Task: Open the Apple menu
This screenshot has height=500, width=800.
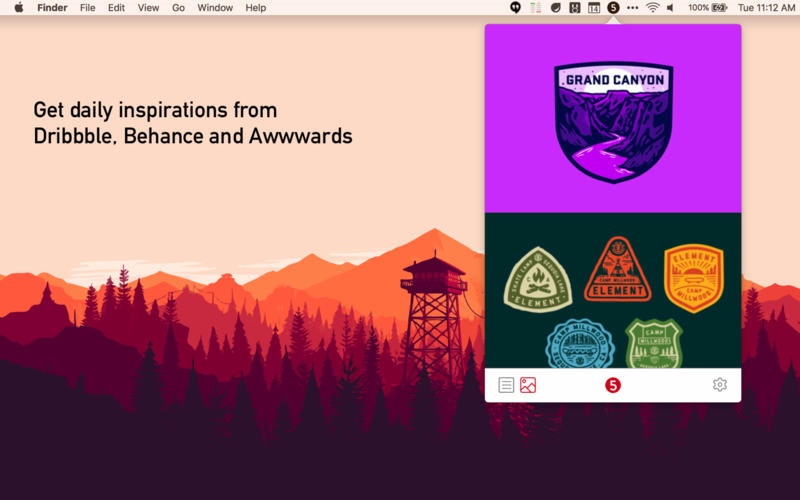Action: pos(19,7)
